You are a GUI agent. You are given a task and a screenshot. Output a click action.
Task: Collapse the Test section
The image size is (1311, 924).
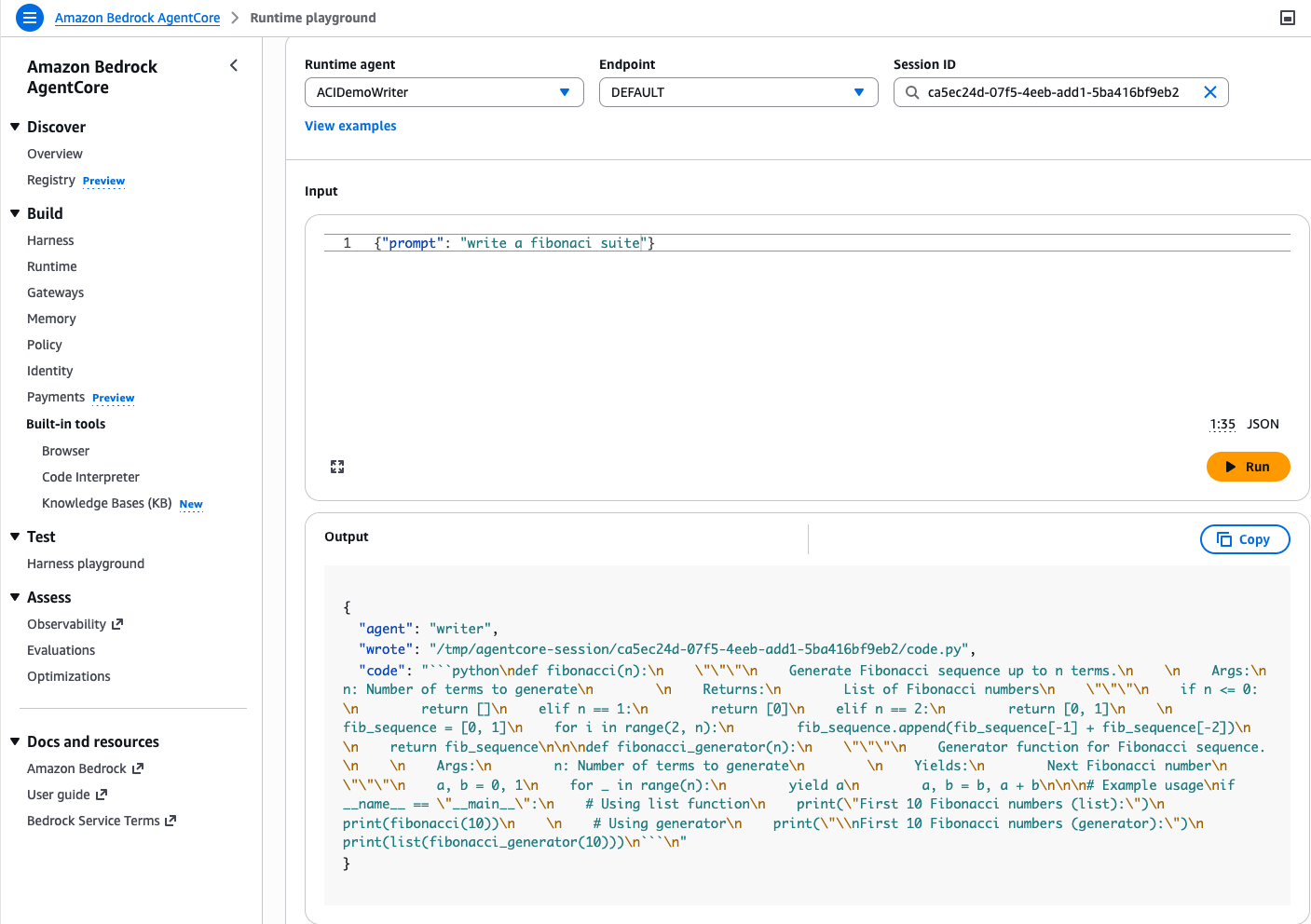pyautogui.click(x=15, y=537)
